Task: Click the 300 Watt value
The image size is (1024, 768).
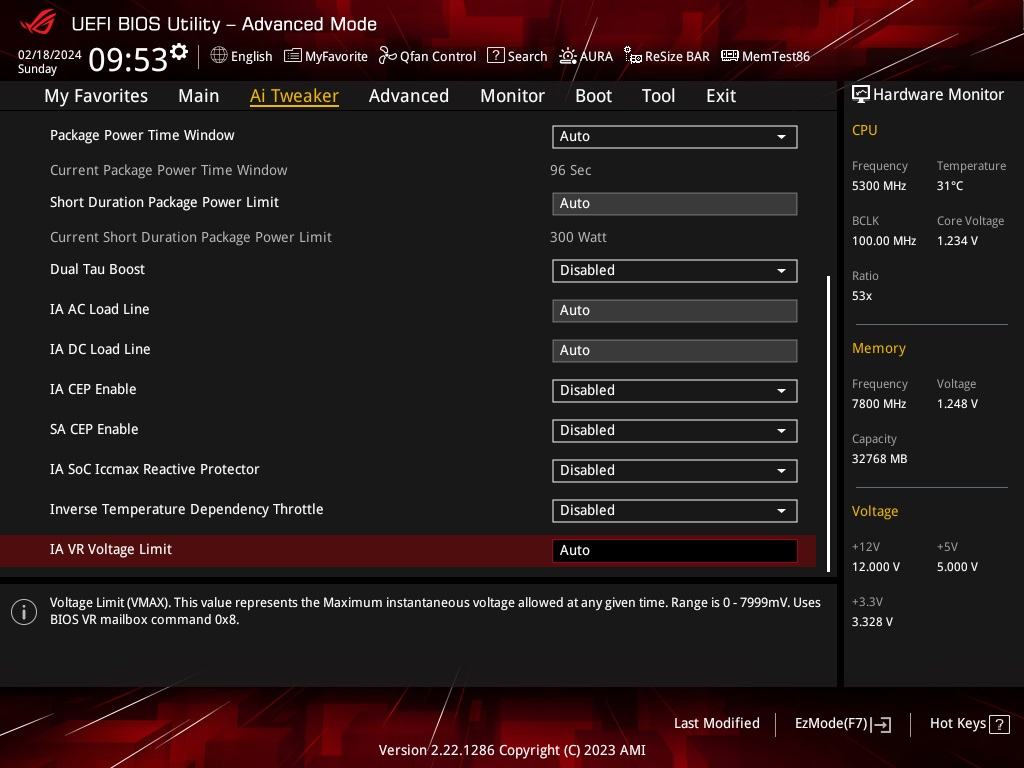Action: pos(578,237)
